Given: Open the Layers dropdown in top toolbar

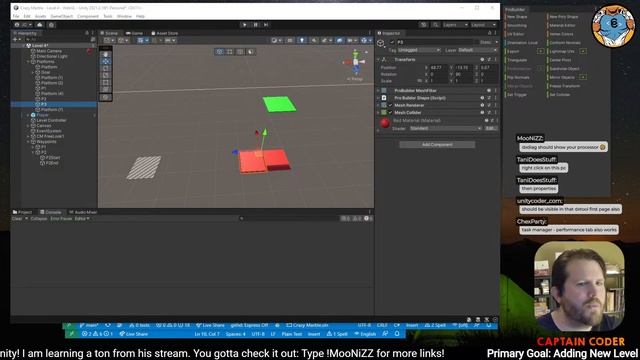Looking at the screenshot, I should [456, 25].
